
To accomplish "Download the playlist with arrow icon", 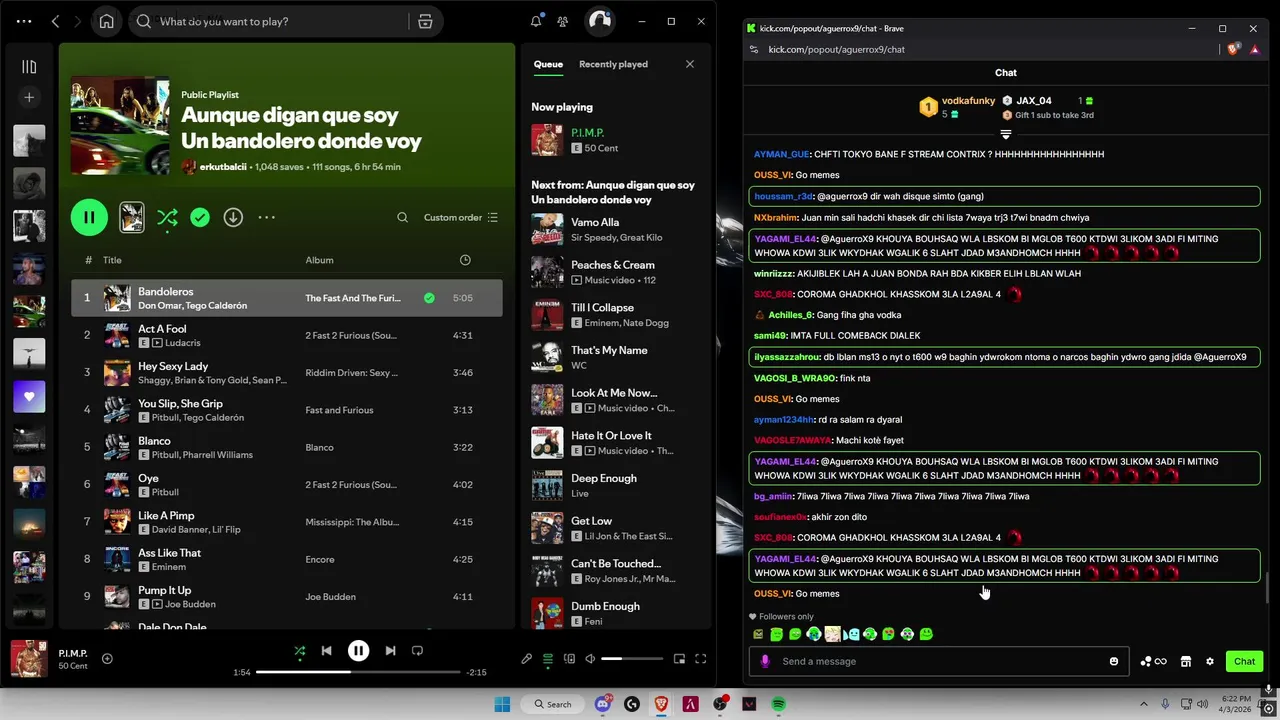I will pyautogui.click(x=233, y=217).
